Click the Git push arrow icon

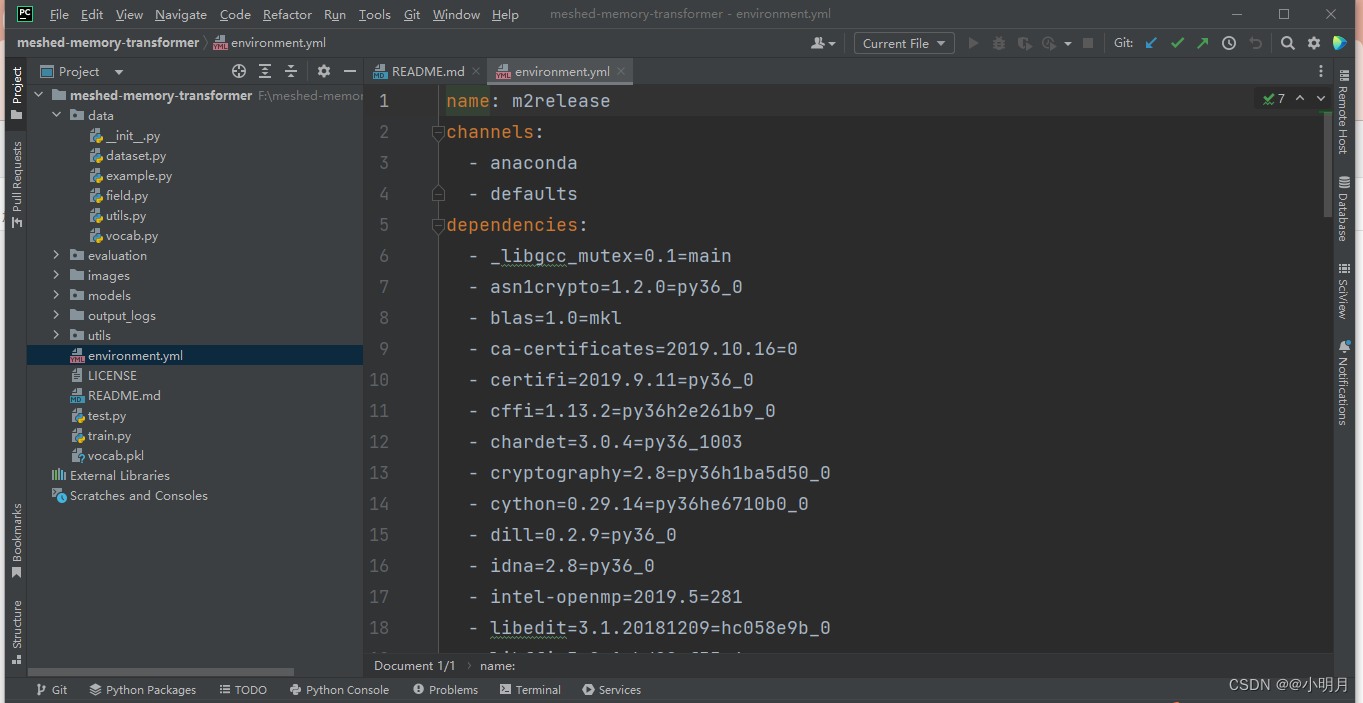coord(1203,43)
